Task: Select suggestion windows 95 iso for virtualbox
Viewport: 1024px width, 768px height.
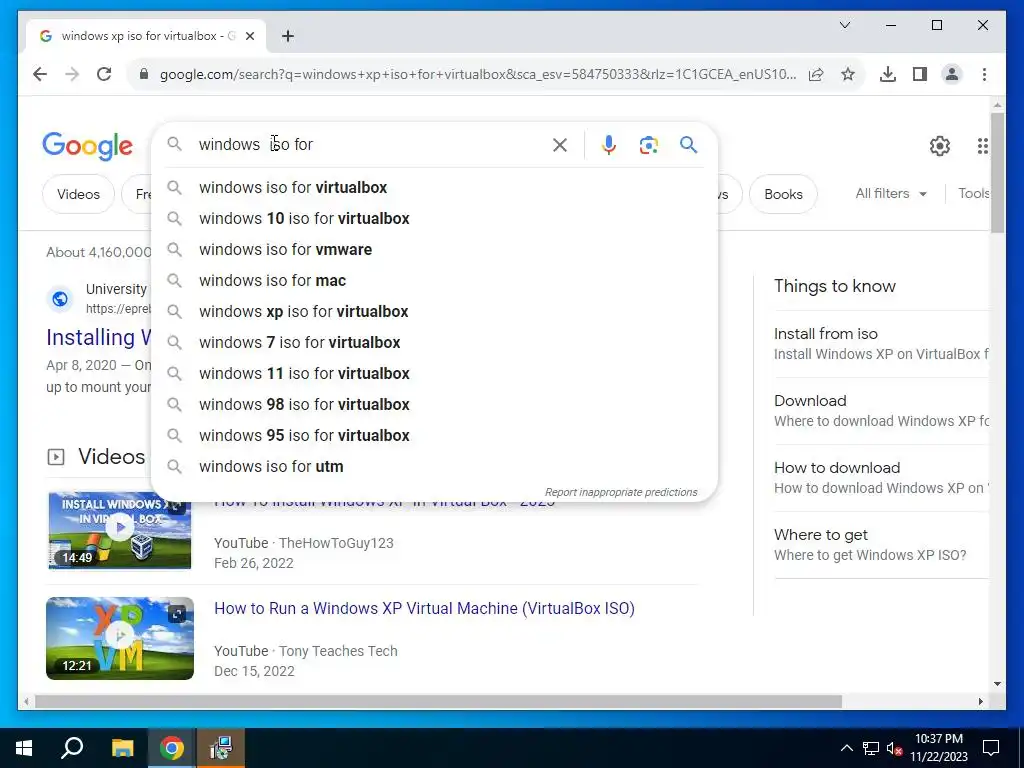Action: (x=434, y=436)
